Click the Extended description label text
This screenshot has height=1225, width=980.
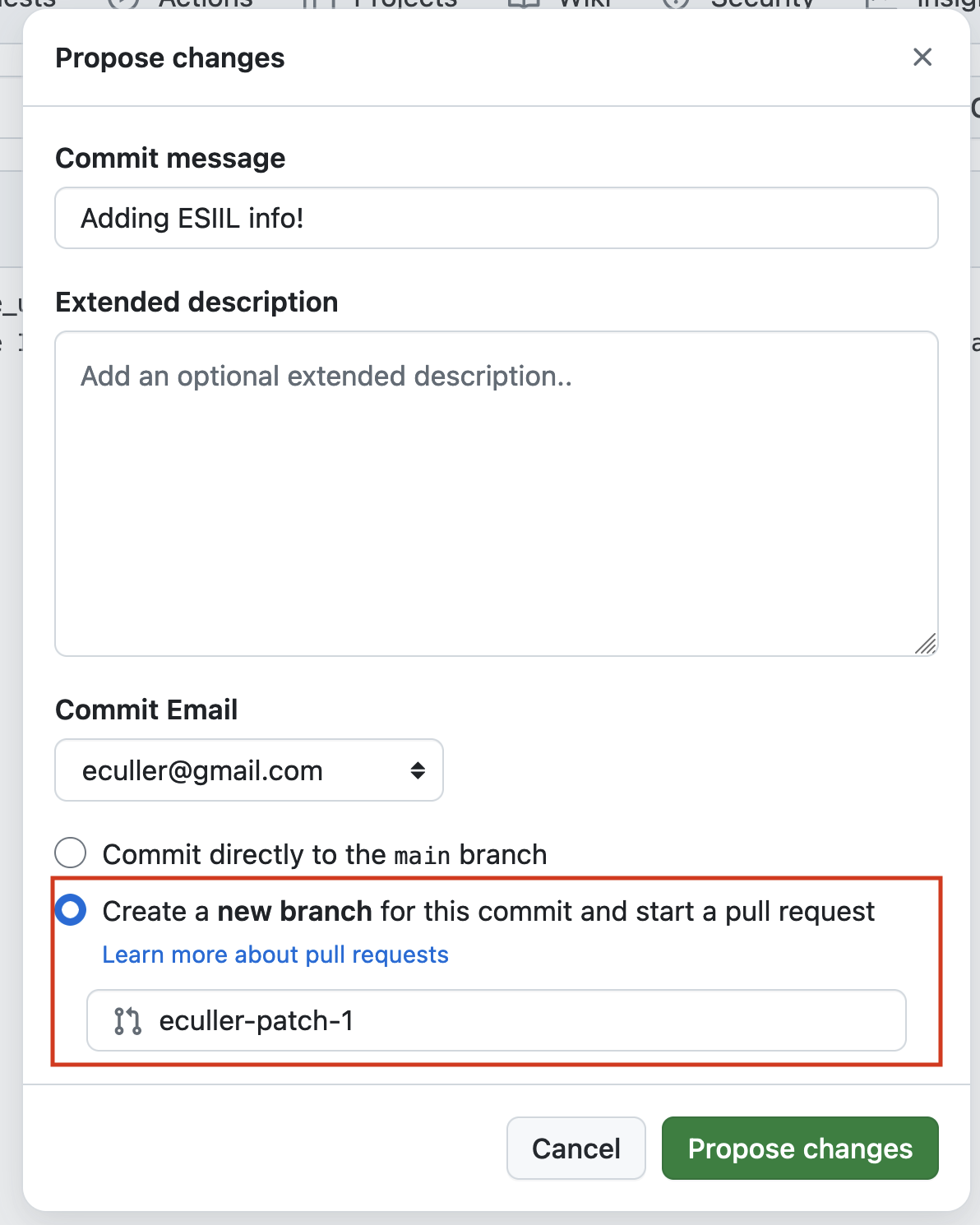tap(196, 302)
